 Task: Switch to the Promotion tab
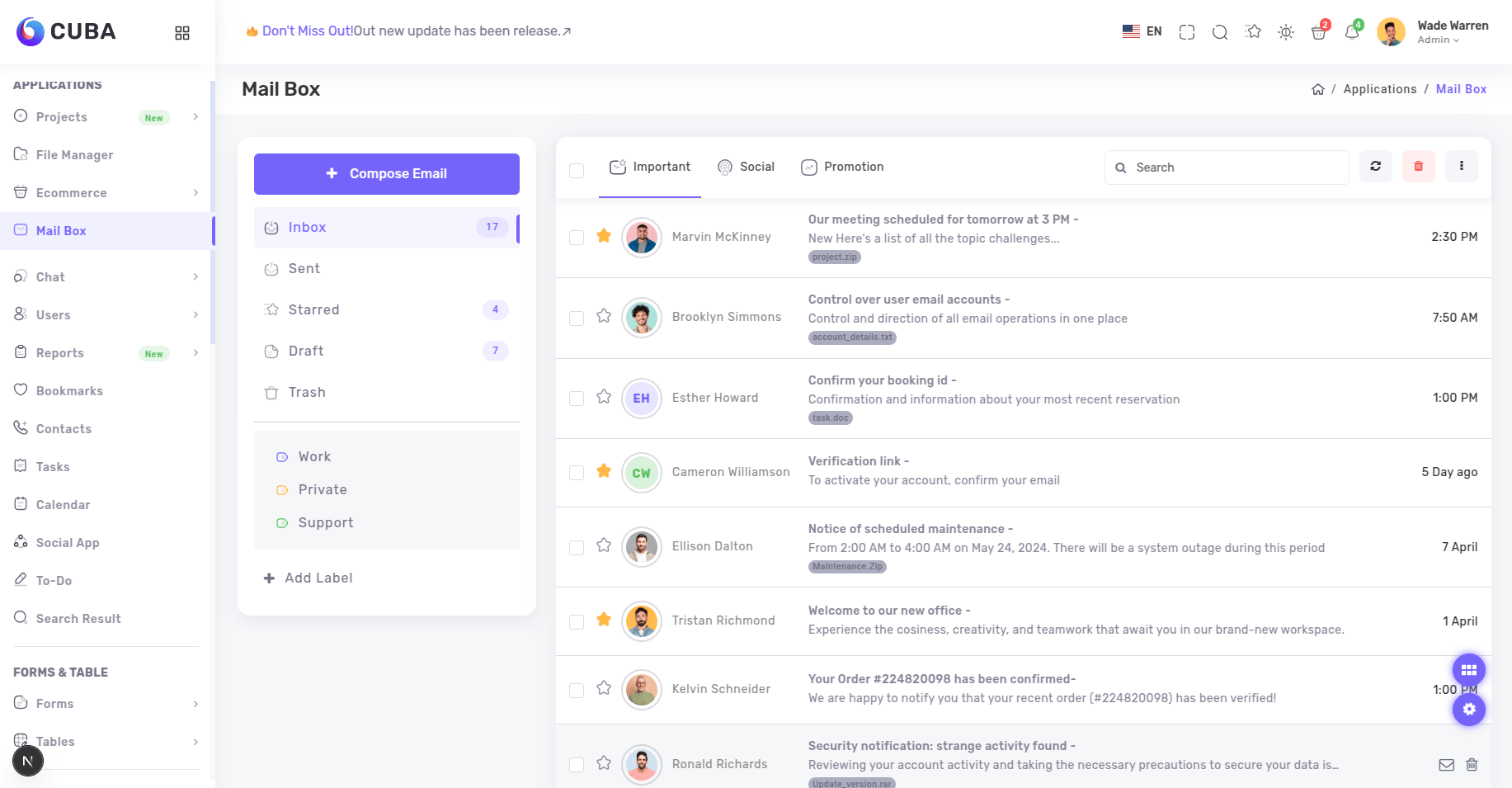(842, 167)
